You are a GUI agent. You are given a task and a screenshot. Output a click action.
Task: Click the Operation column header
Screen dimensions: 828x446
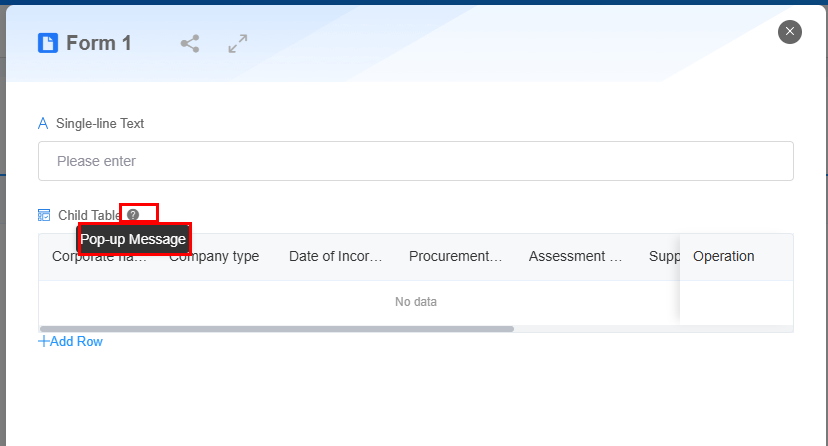723,257
